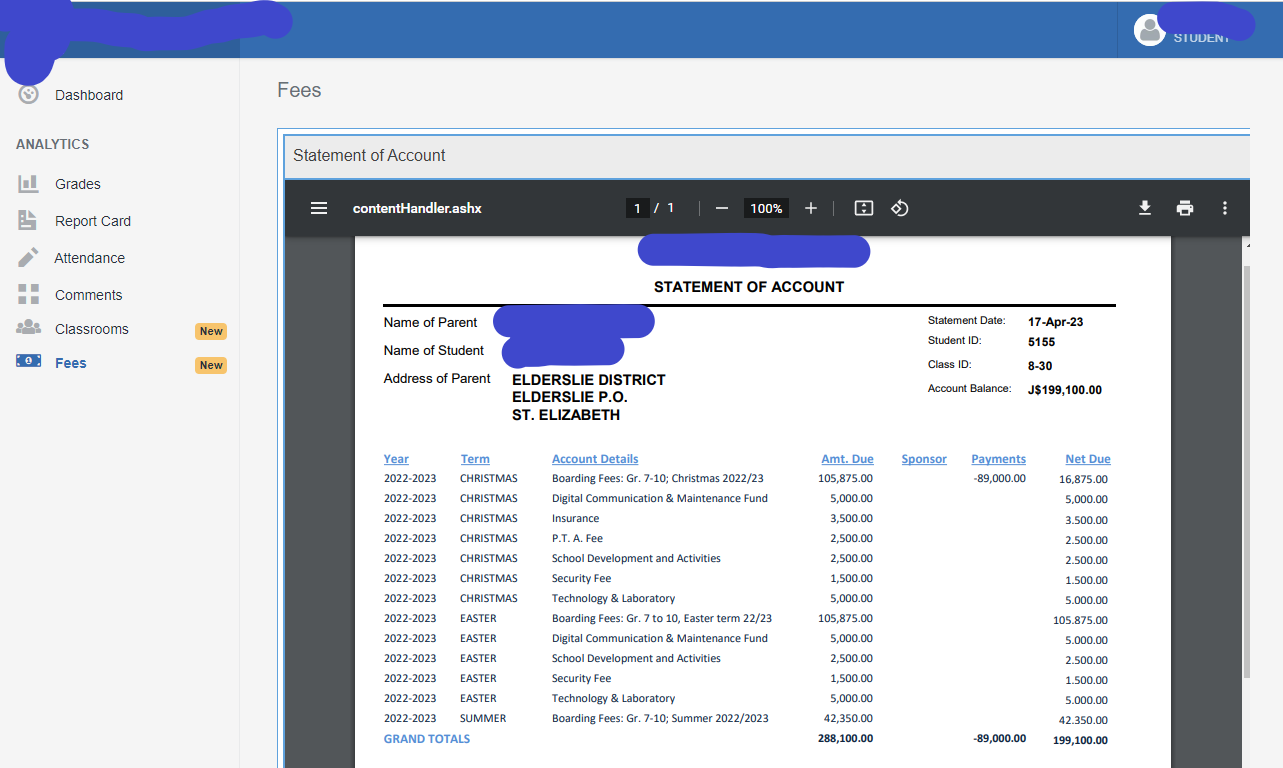Click the GRAND TOTALS label
This screenshot has width=1283, height=768.
pos(427,739)
